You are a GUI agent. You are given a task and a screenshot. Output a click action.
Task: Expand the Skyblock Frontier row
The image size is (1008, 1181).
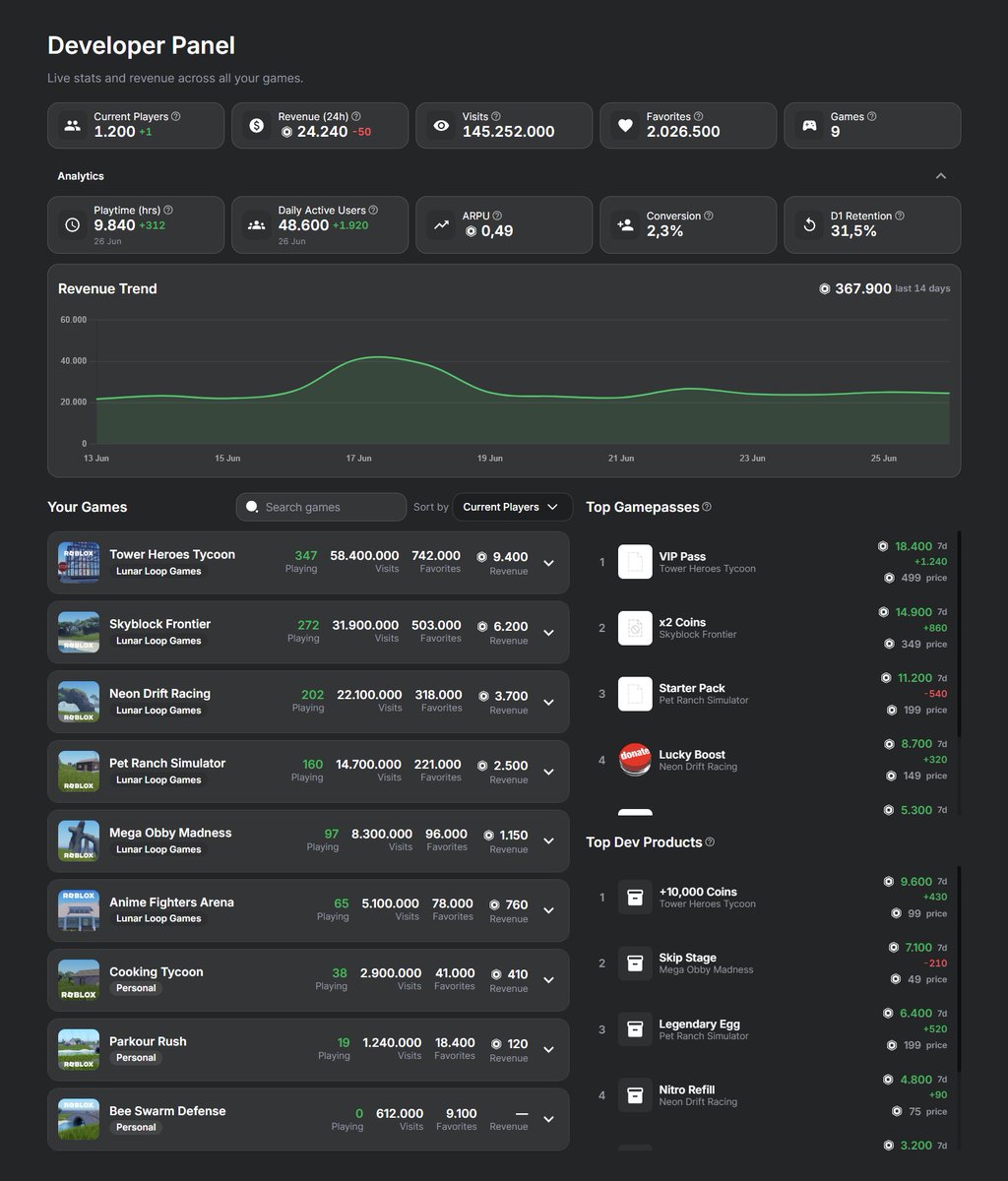(x=549, y=633)
